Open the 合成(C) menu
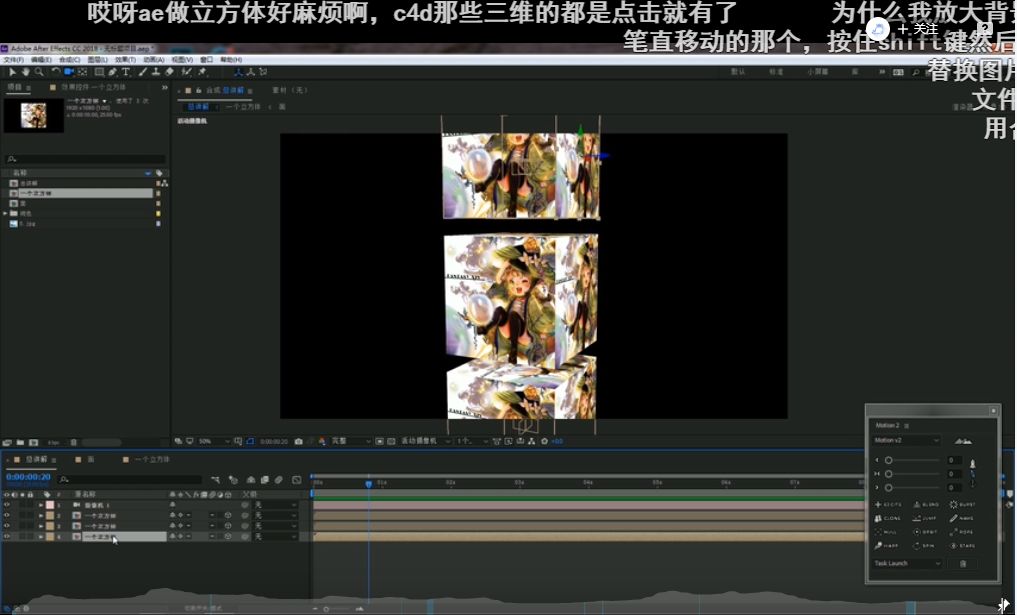This screenshot has width=1017, height=615. point(69,60)
